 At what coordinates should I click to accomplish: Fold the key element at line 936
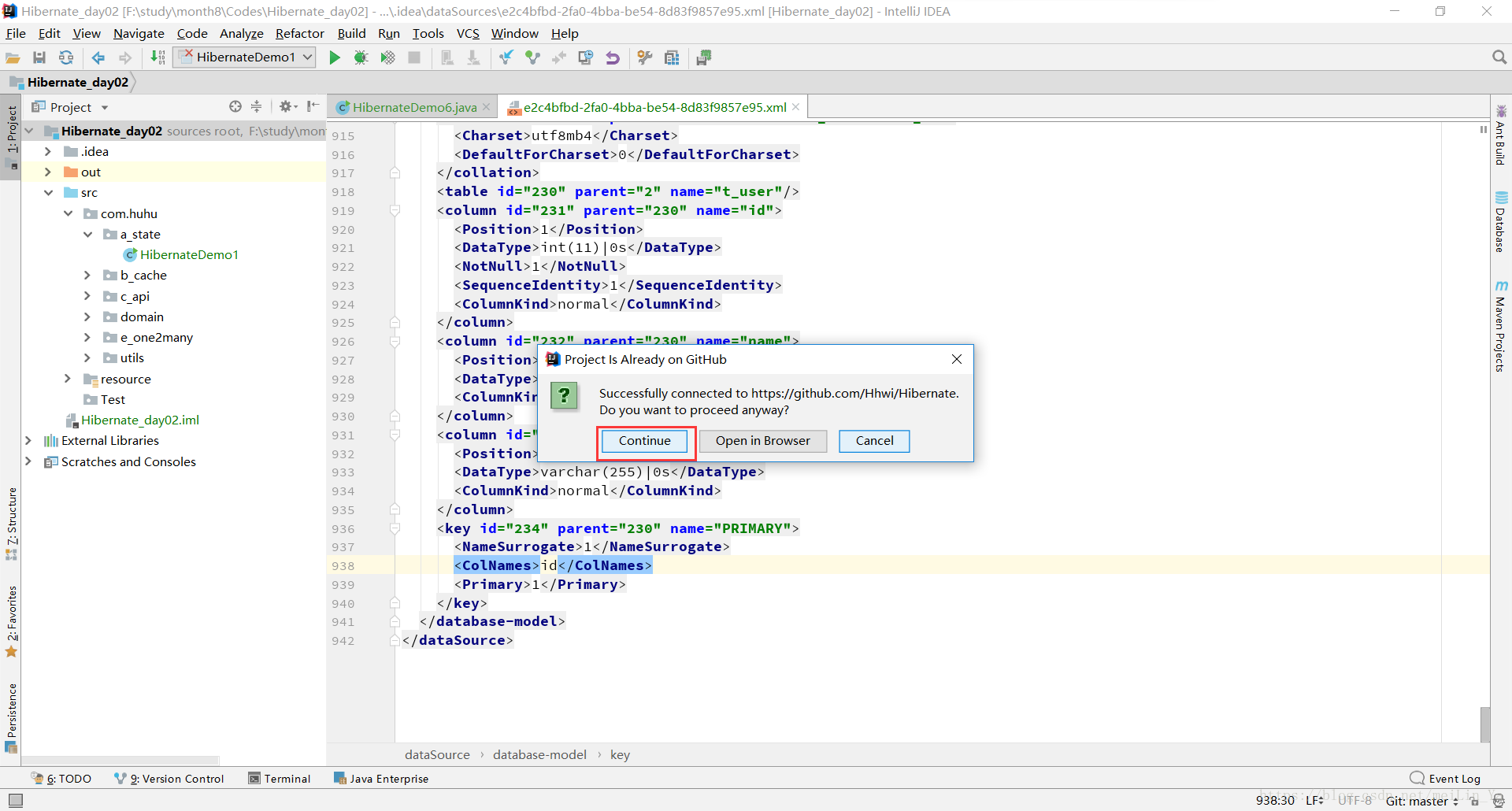coord(395,528)
